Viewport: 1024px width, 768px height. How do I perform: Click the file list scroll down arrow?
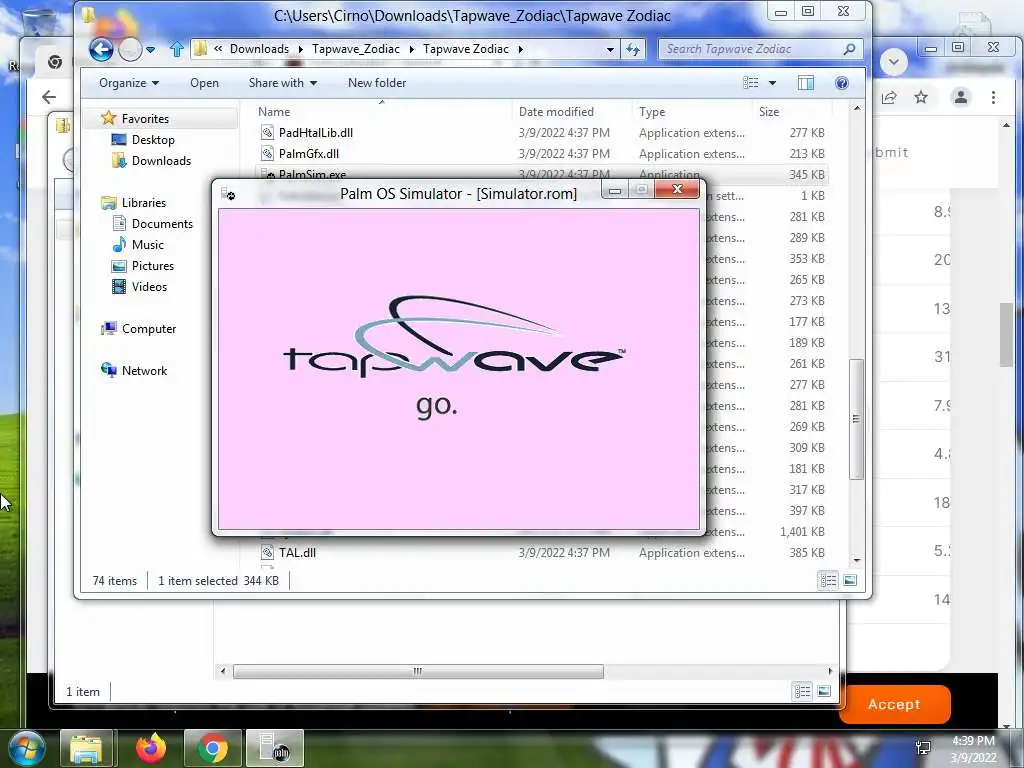point(857,560)
